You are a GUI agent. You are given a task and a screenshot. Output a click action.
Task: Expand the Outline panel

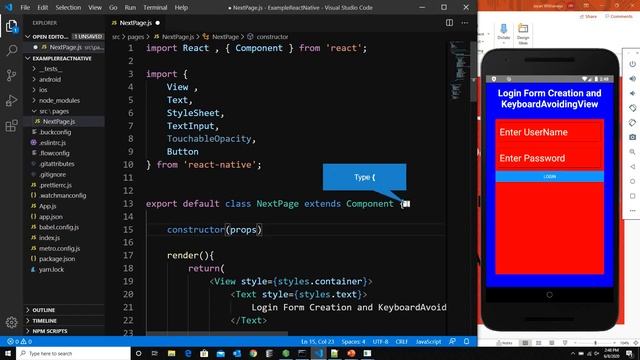click(x=64, y=310)
